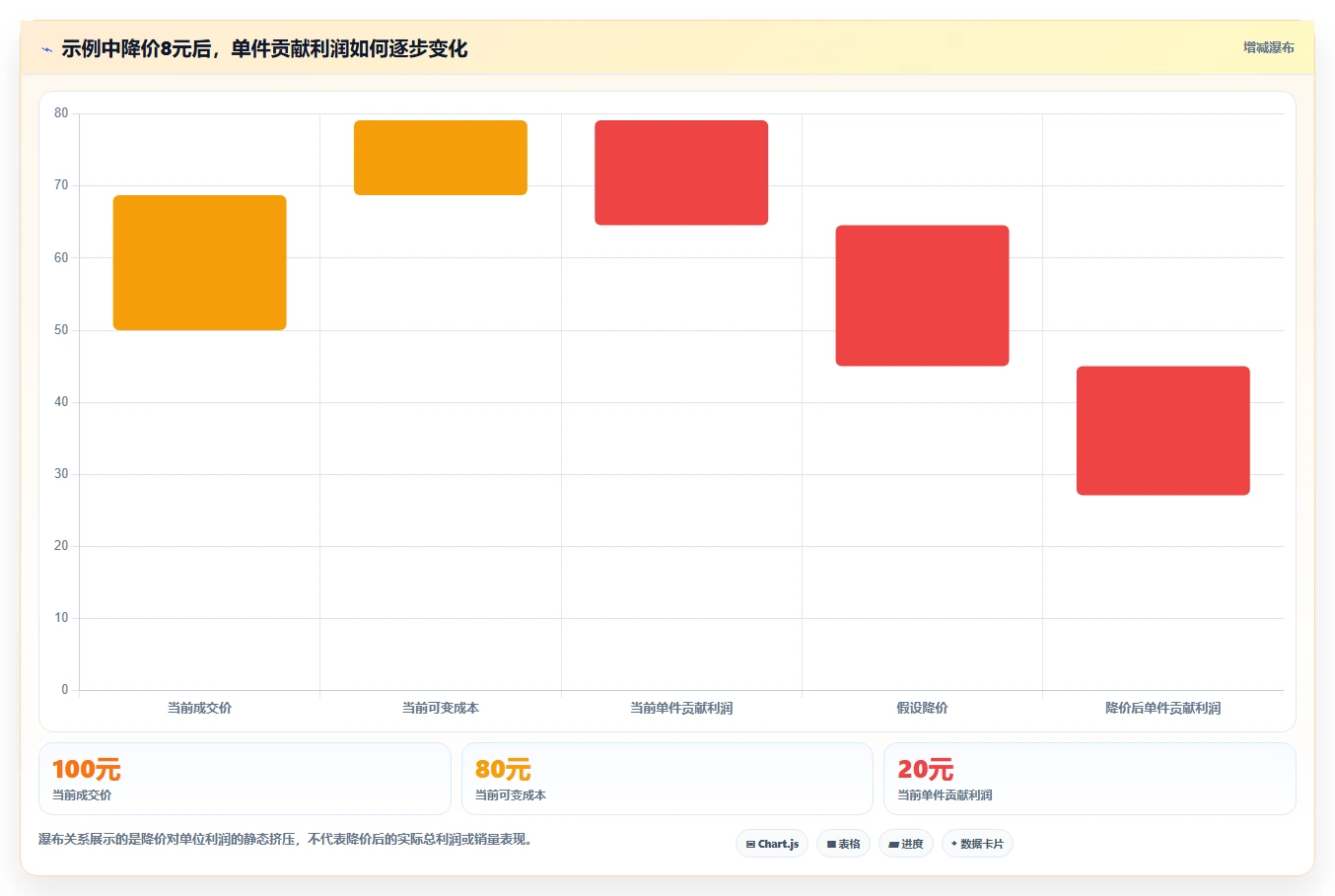The image size is (1335, 896).
Task: Click the 增减瀑布 tag in the header
Action: [1268, 47]
